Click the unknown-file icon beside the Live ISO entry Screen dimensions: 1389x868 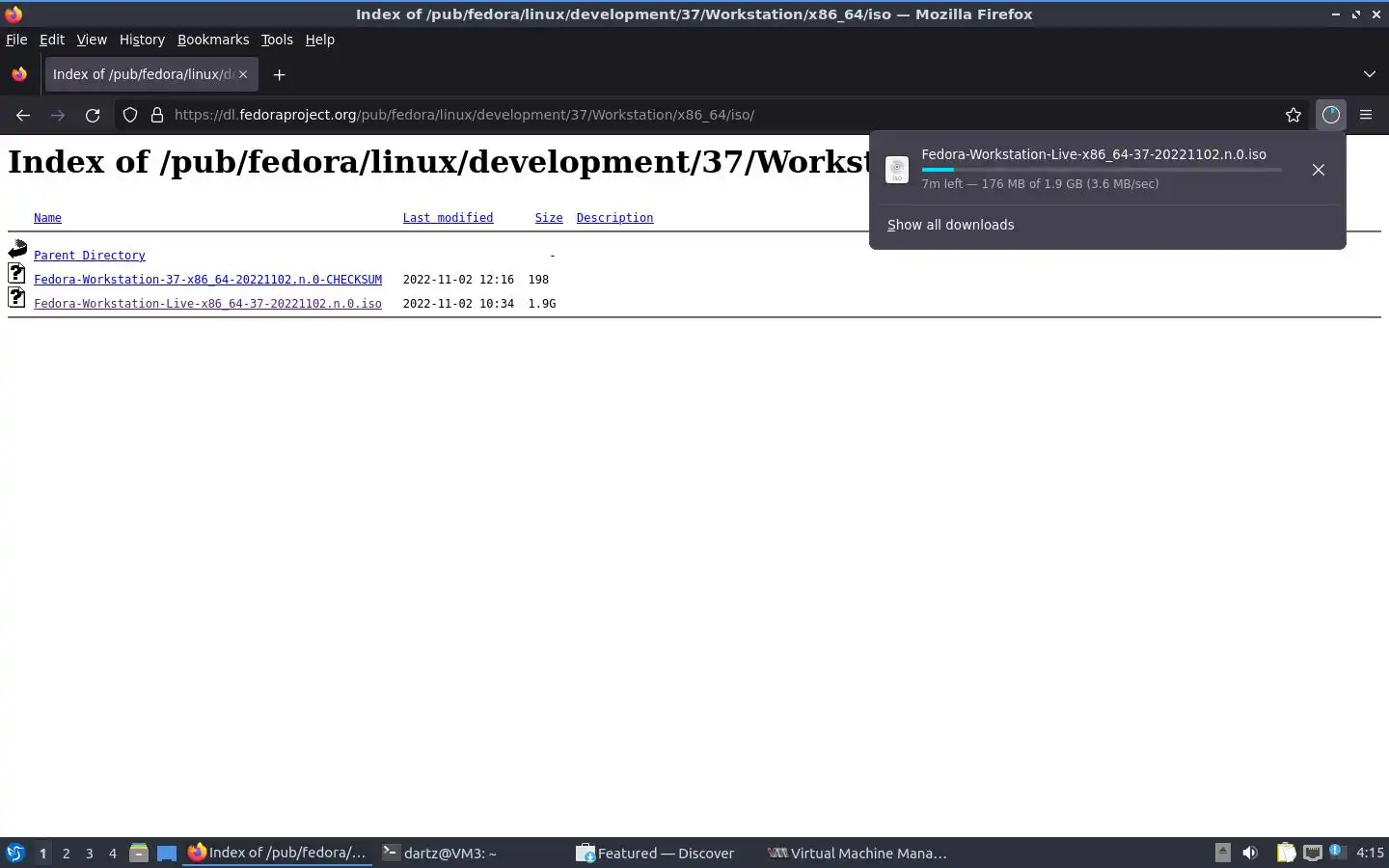[16, 297]
